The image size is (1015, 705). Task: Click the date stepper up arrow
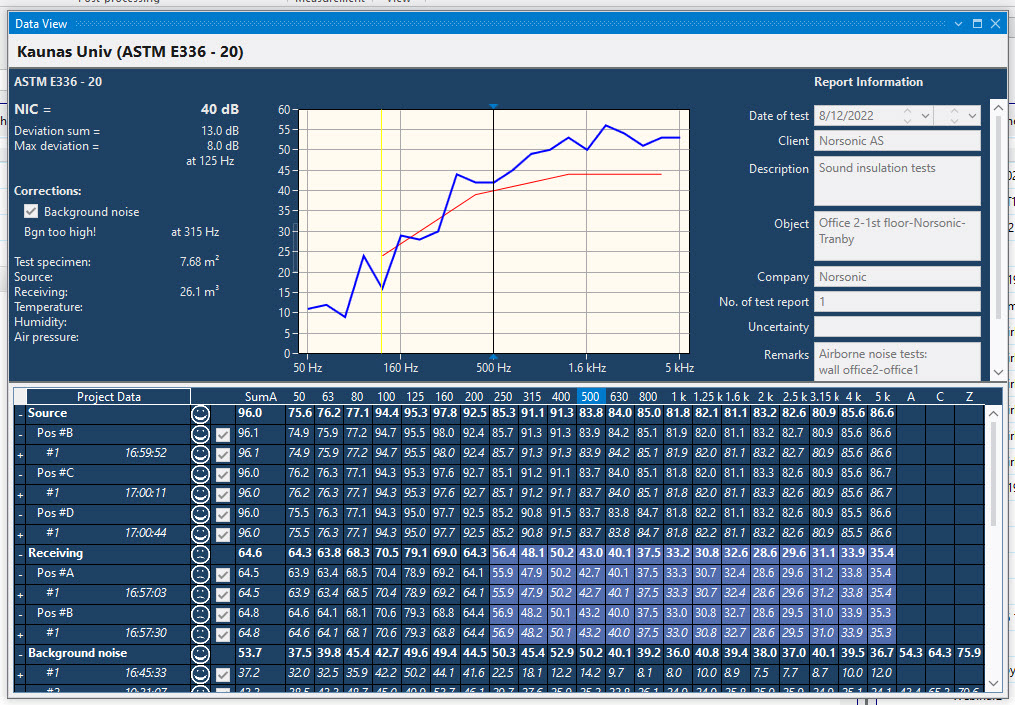[907, 111]
